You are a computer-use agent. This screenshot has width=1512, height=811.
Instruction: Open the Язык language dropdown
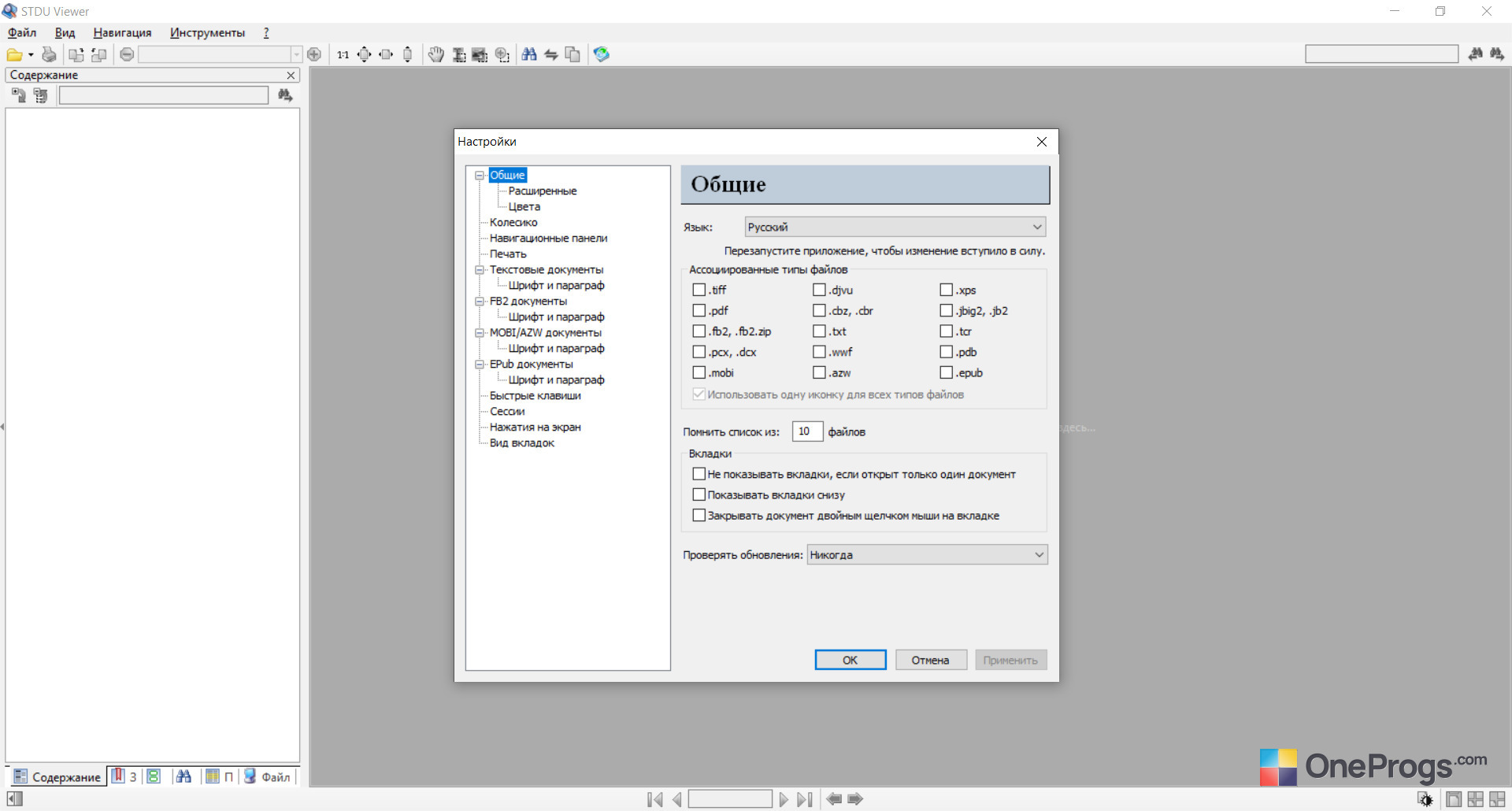[895, 227]
